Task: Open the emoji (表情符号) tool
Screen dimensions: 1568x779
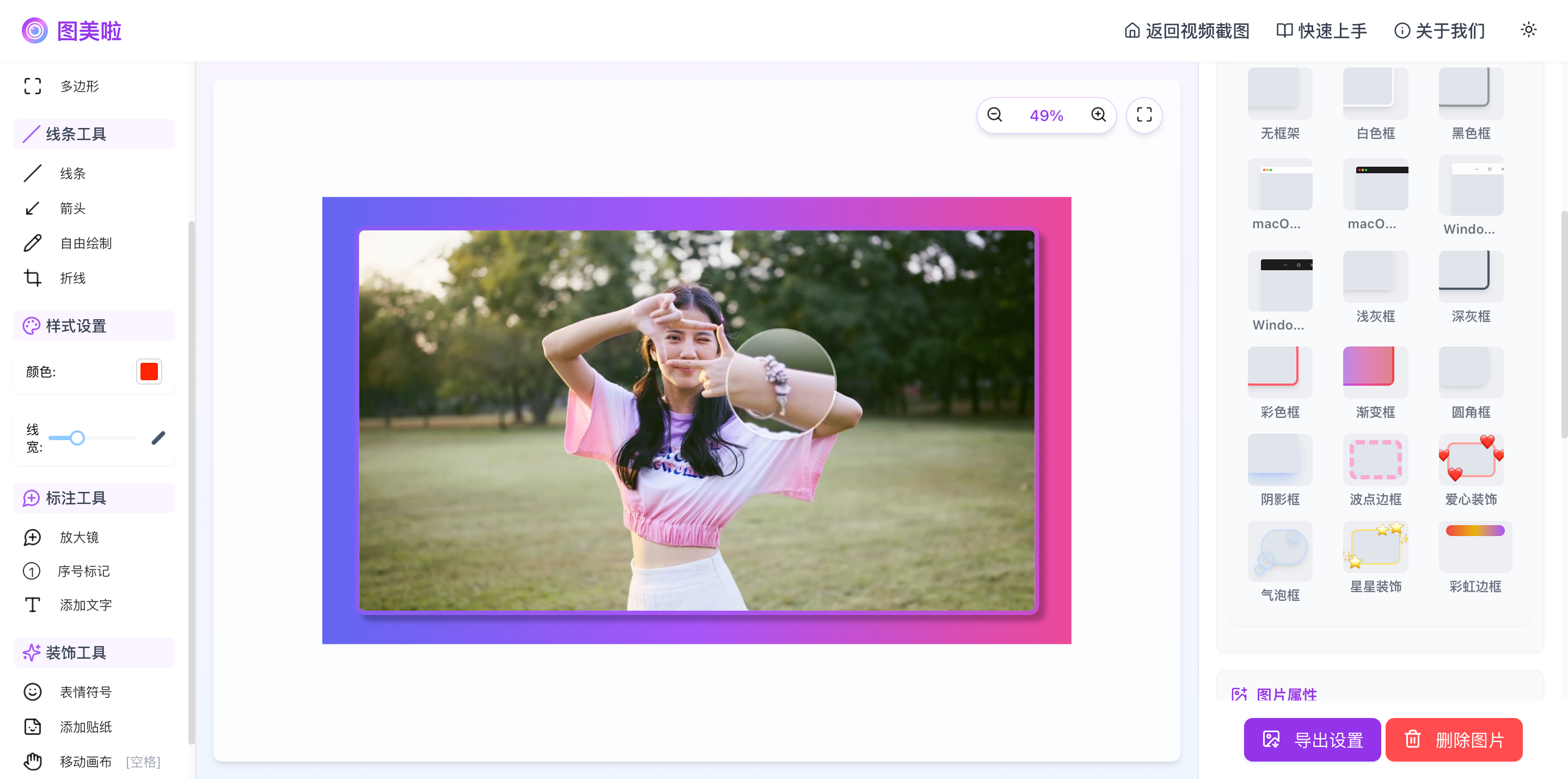Action: coord(85,692)
